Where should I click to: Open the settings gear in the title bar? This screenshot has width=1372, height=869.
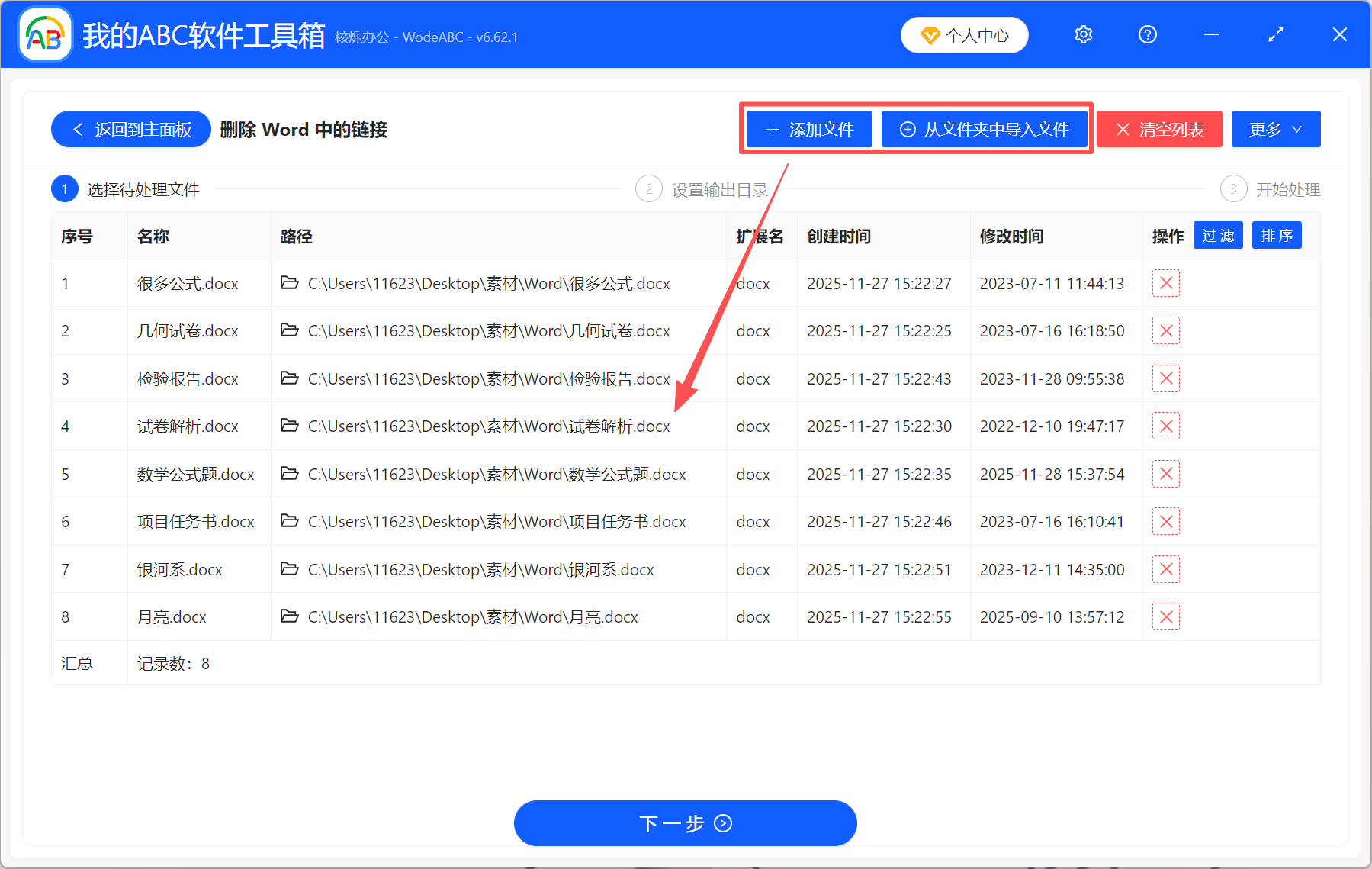(x=1083, y=34)
